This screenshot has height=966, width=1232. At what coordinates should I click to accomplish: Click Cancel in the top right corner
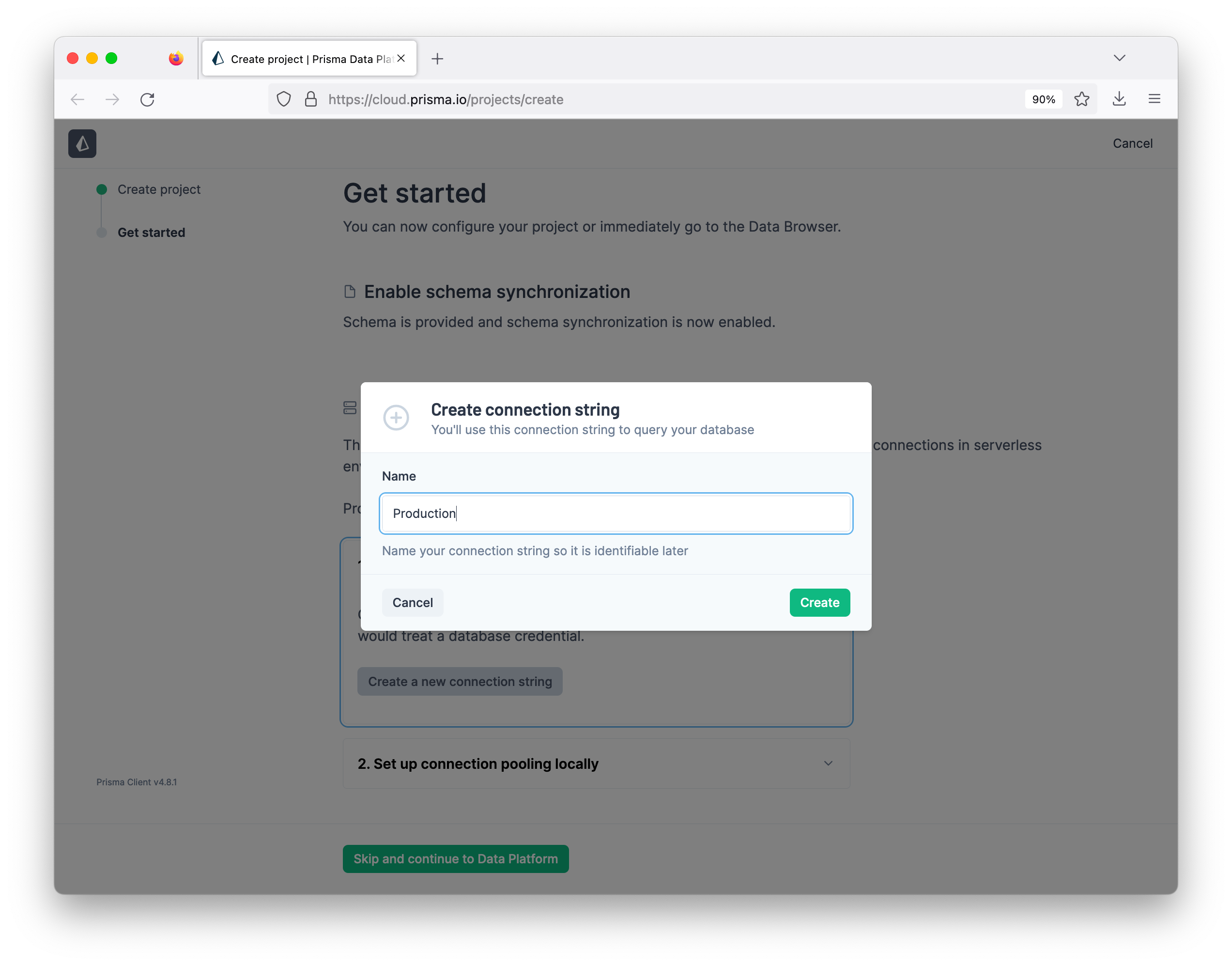(x=1133, y=143)
